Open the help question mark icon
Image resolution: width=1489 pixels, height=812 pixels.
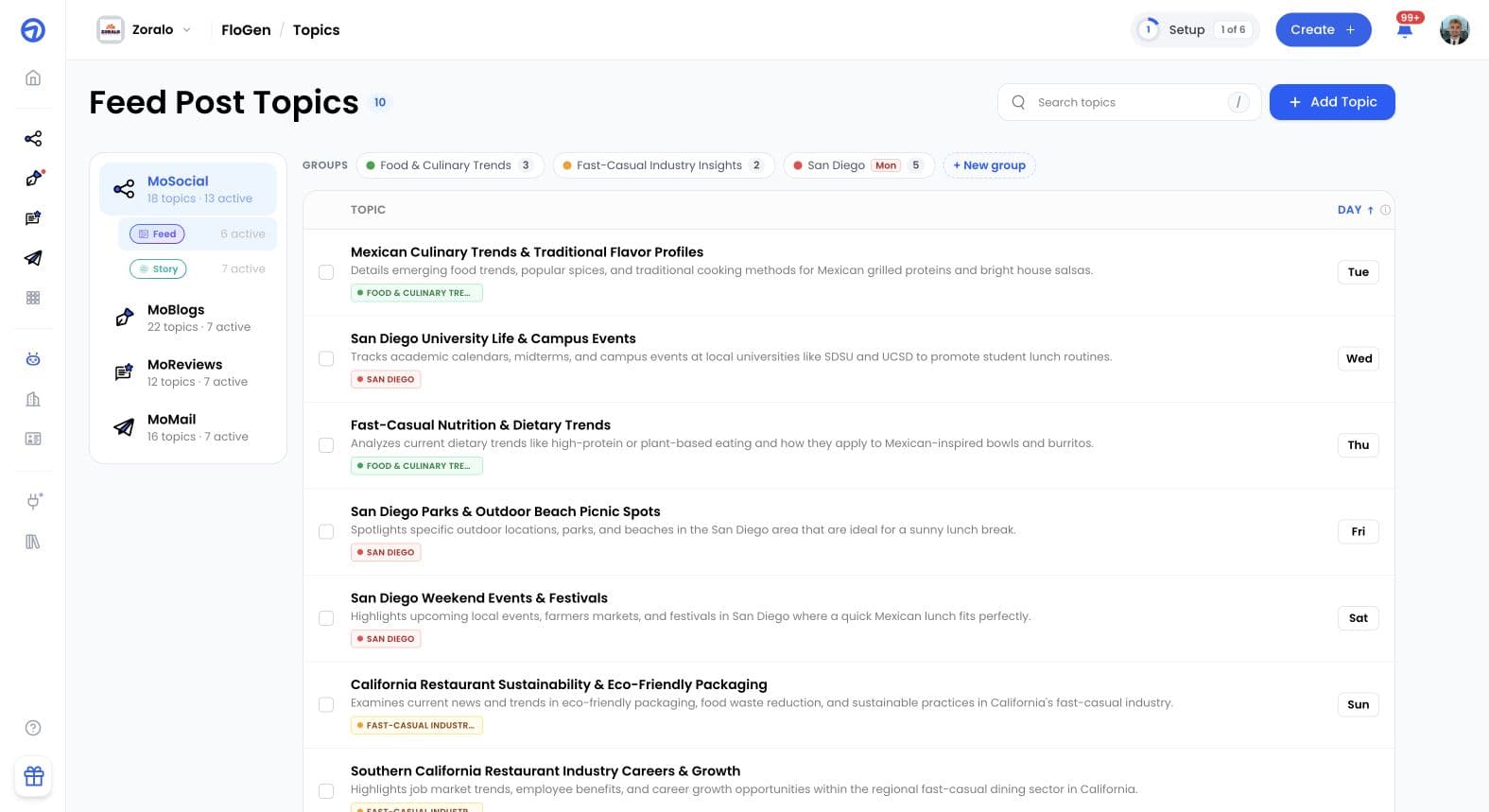tap(33, 728)
